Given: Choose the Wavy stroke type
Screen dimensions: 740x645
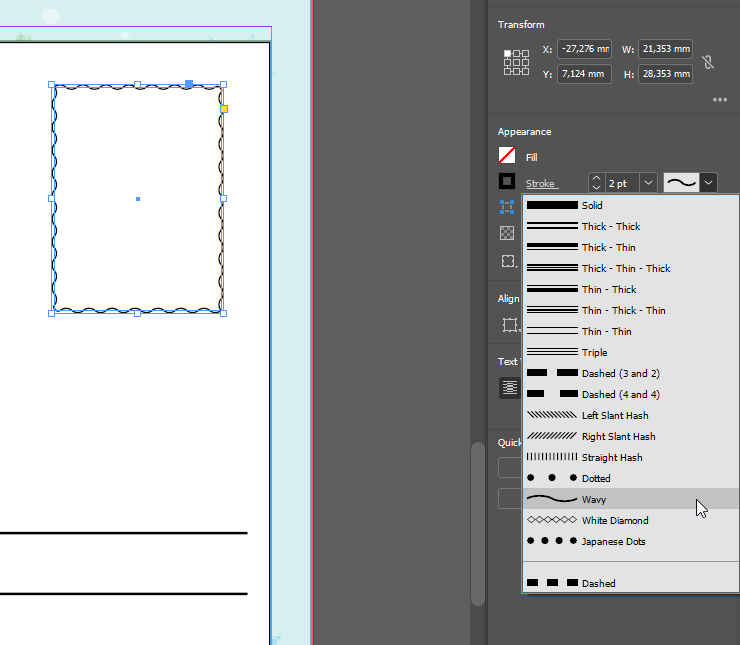Looking at the screenshot, I should point(594,499).
